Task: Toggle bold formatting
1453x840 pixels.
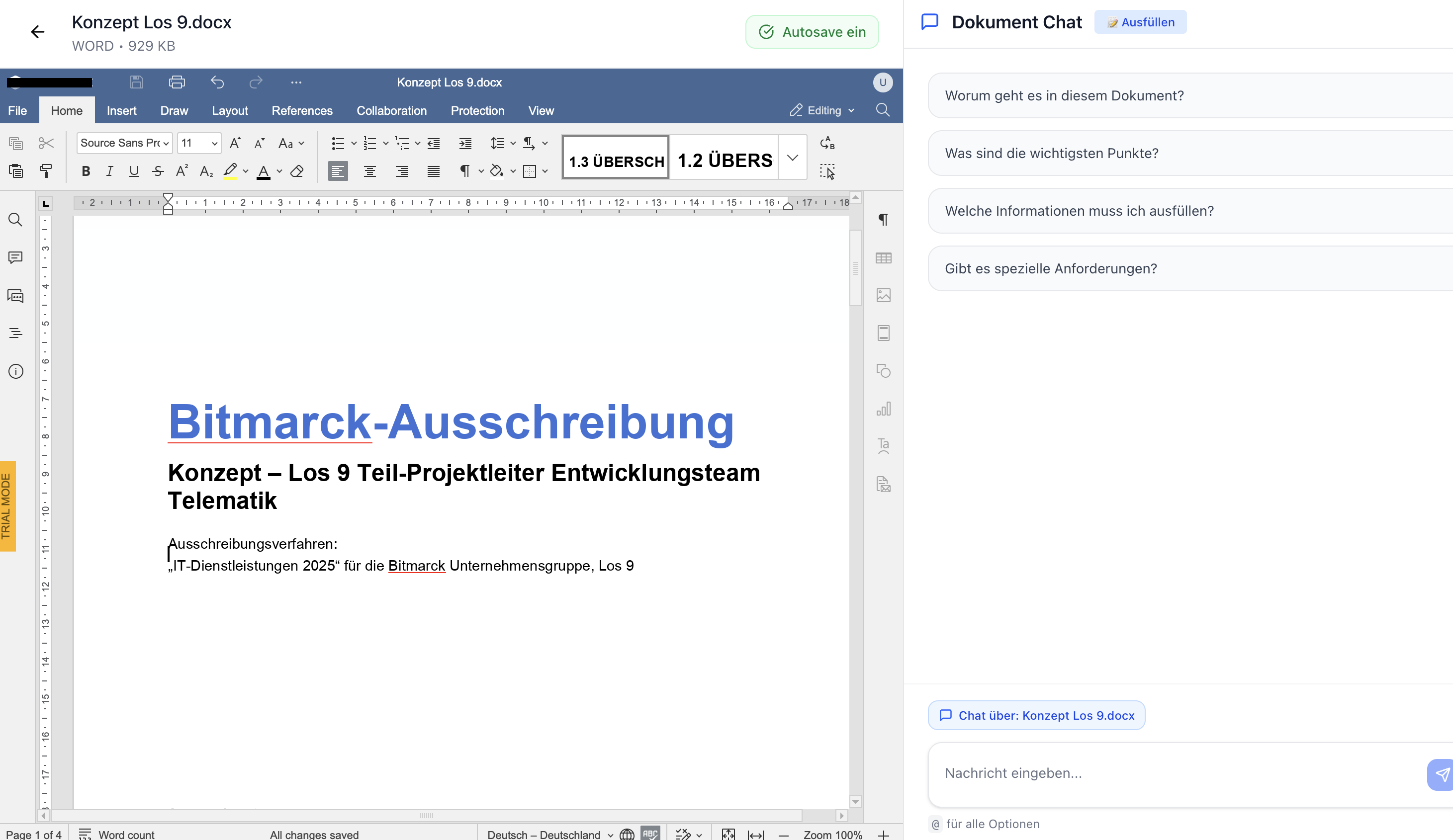Action: pos(86,171)
